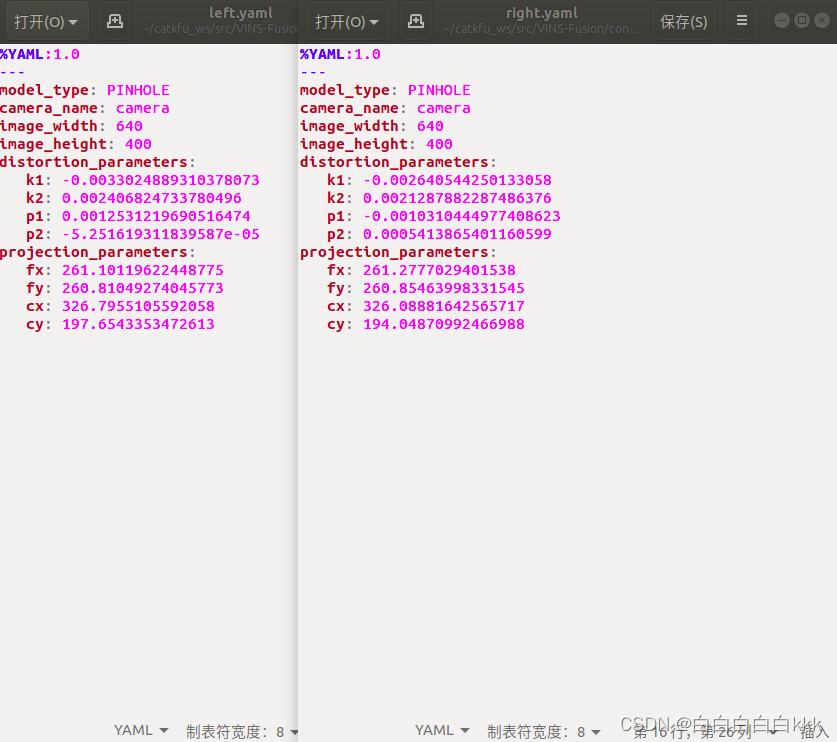
Task: Minimize the right.yaml window
Action: coord(782,19)
